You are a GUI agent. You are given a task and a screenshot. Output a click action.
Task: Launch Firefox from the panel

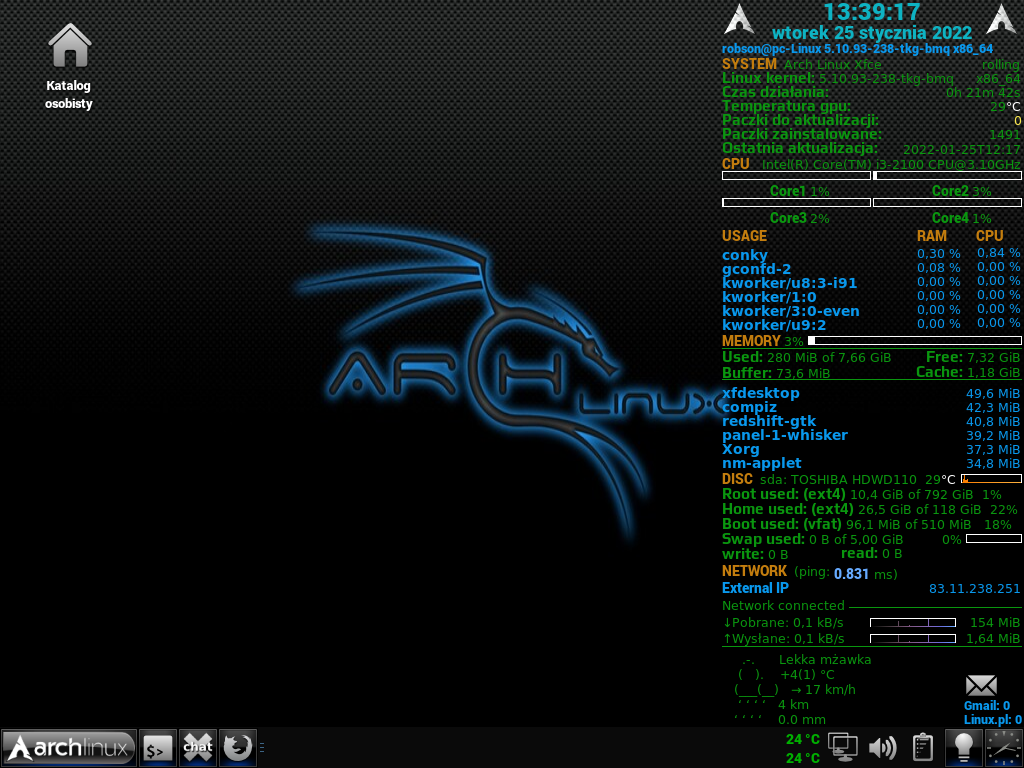pos(238,748)
